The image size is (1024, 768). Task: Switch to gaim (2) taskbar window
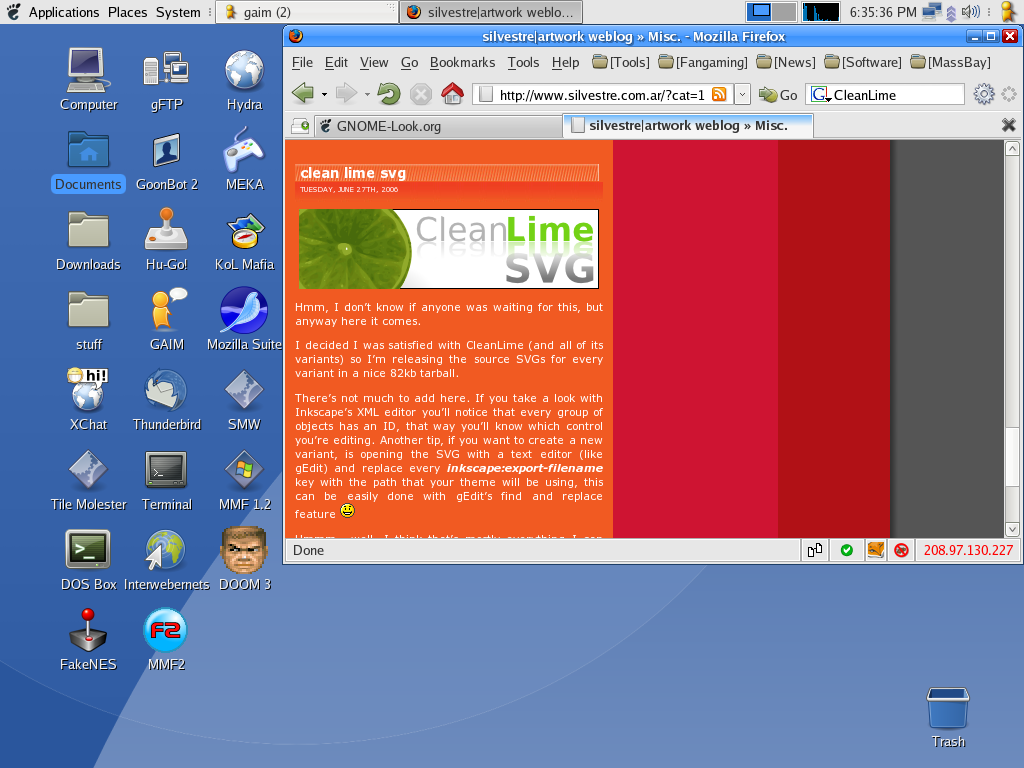pyautogui.click(x=307, y=12)
